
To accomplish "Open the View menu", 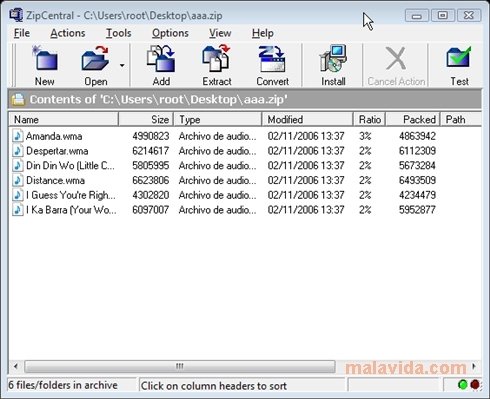I will [220, 33].
